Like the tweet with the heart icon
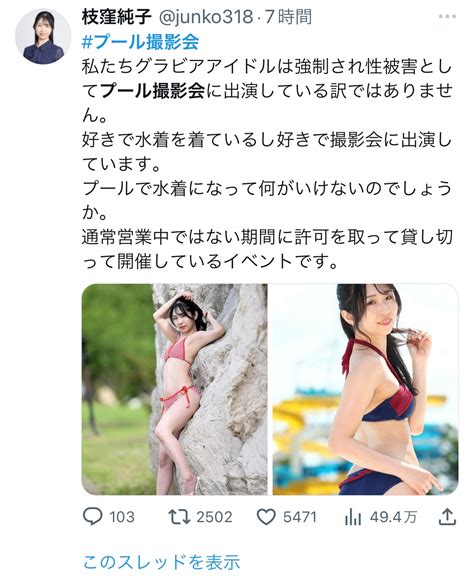 [x=266, y=517]
